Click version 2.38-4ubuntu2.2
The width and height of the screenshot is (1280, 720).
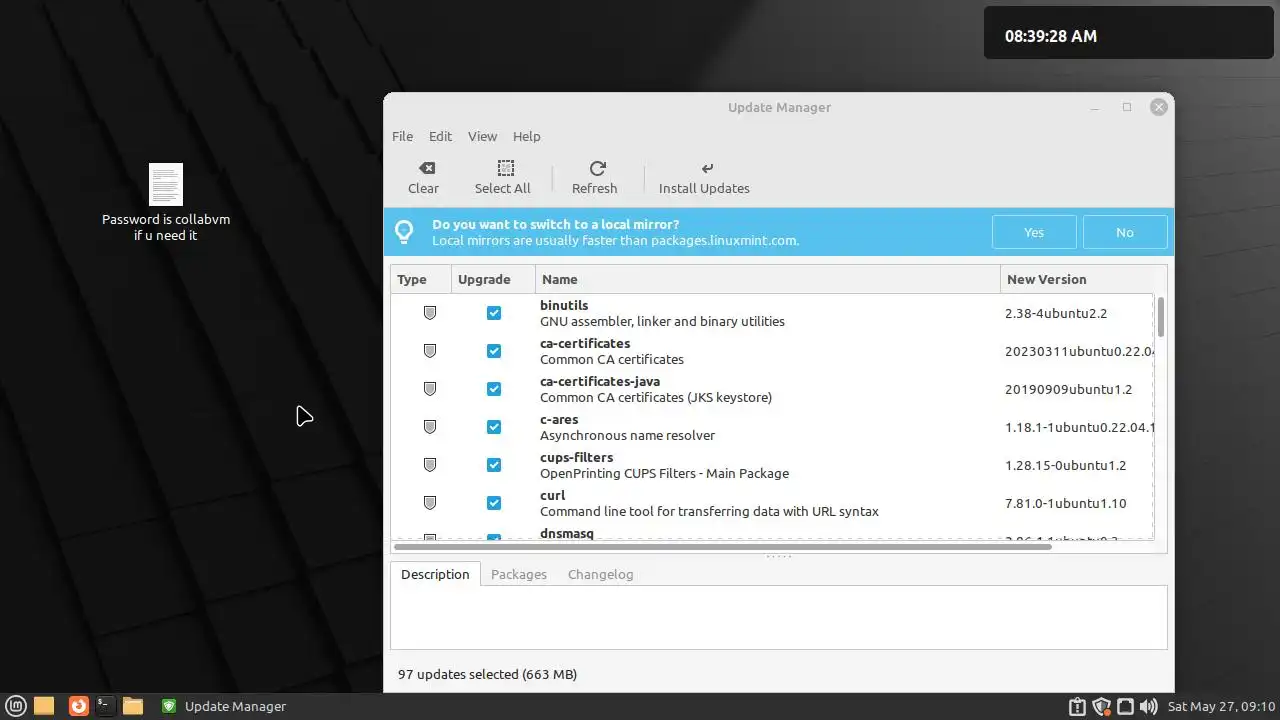1056,313
